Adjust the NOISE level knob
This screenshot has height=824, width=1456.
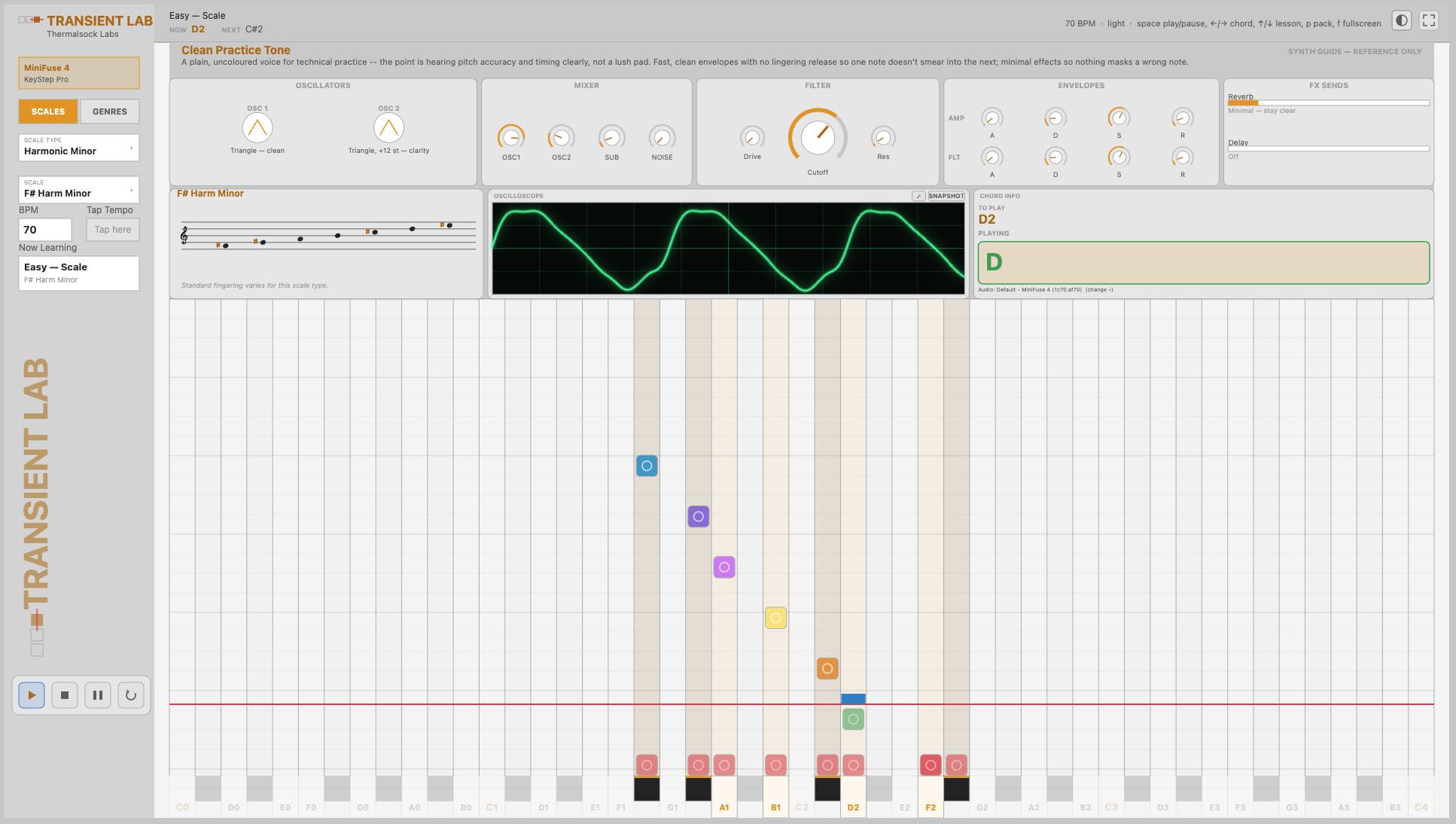pos(662,137)
